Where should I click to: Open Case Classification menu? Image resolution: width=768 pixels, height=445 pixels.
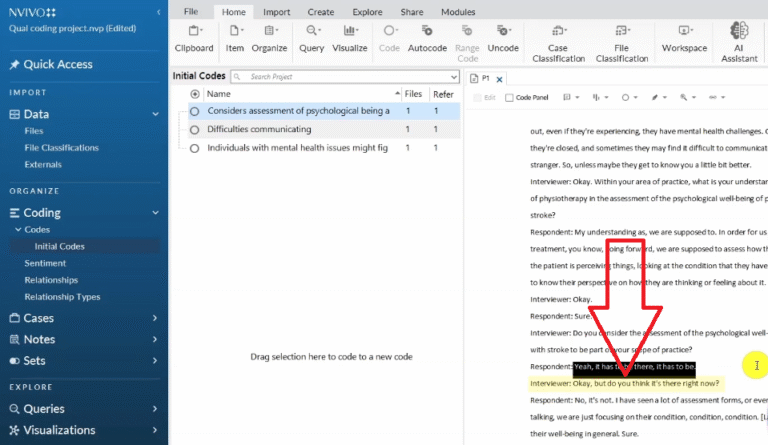point(558,44)
